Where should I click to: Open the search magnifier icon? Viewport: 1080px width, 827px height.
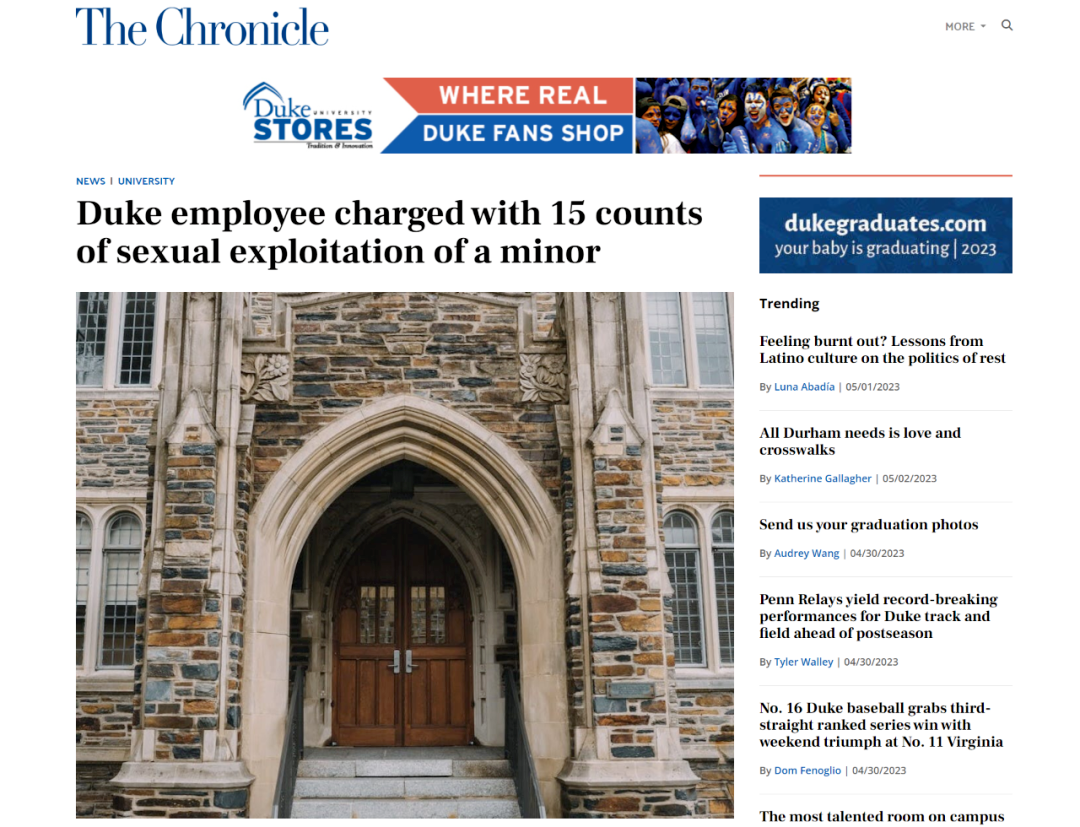tap(1006, 25)
